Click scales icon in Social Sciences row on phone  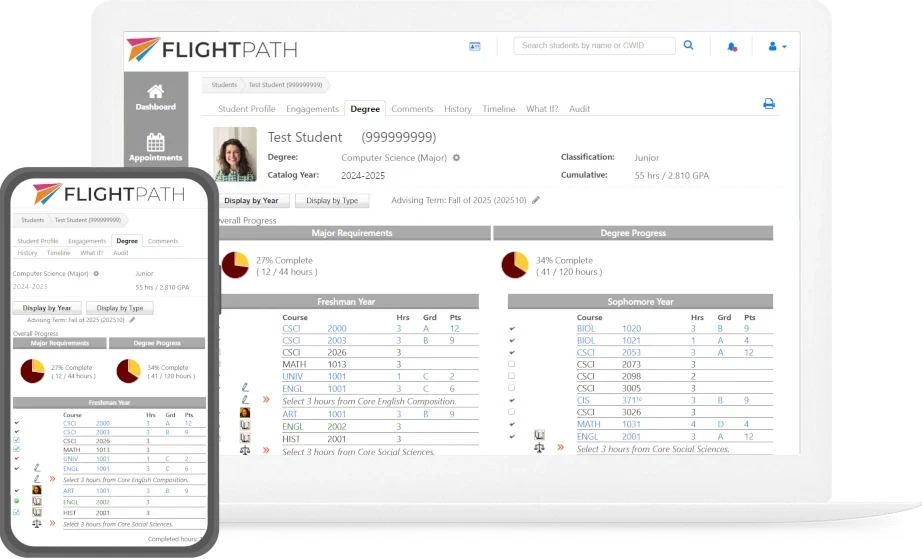(x=36, y=523)
